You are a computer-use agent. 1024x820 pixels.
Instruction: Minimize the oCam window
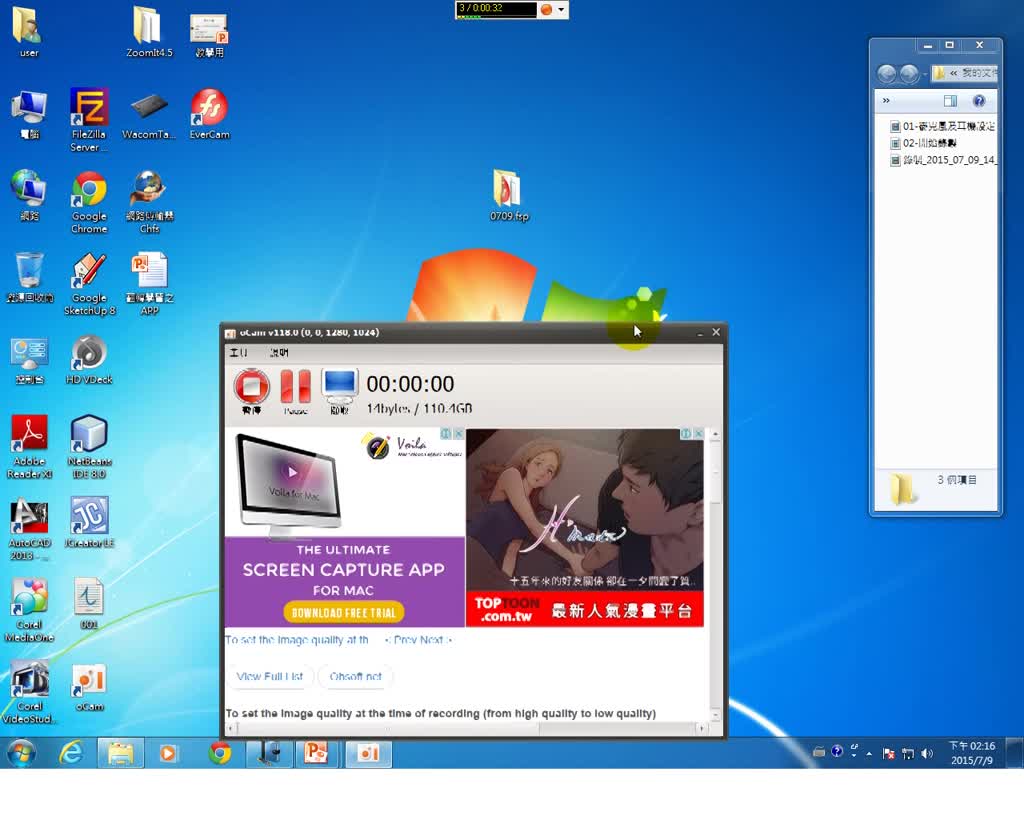(x=700, y=333)
